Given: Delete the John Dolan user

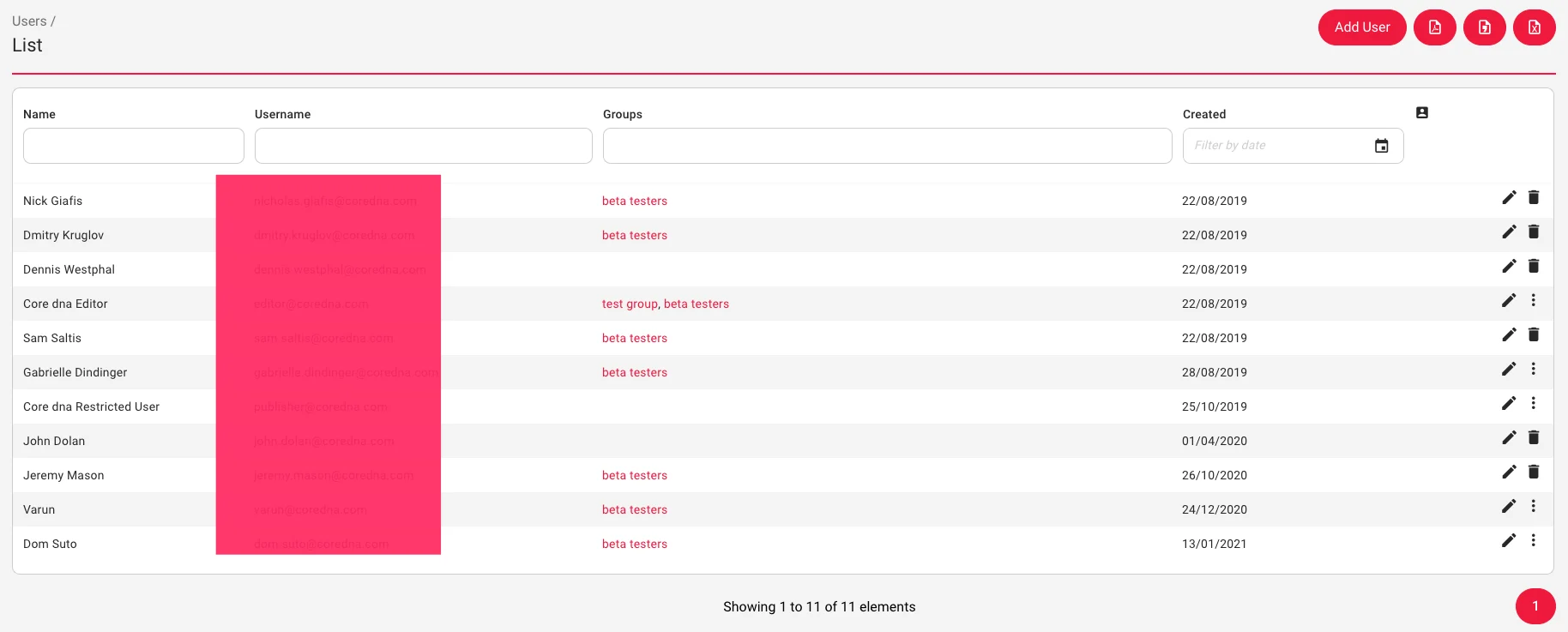Looking at the screenshot, I should [x=1534, y=437].
